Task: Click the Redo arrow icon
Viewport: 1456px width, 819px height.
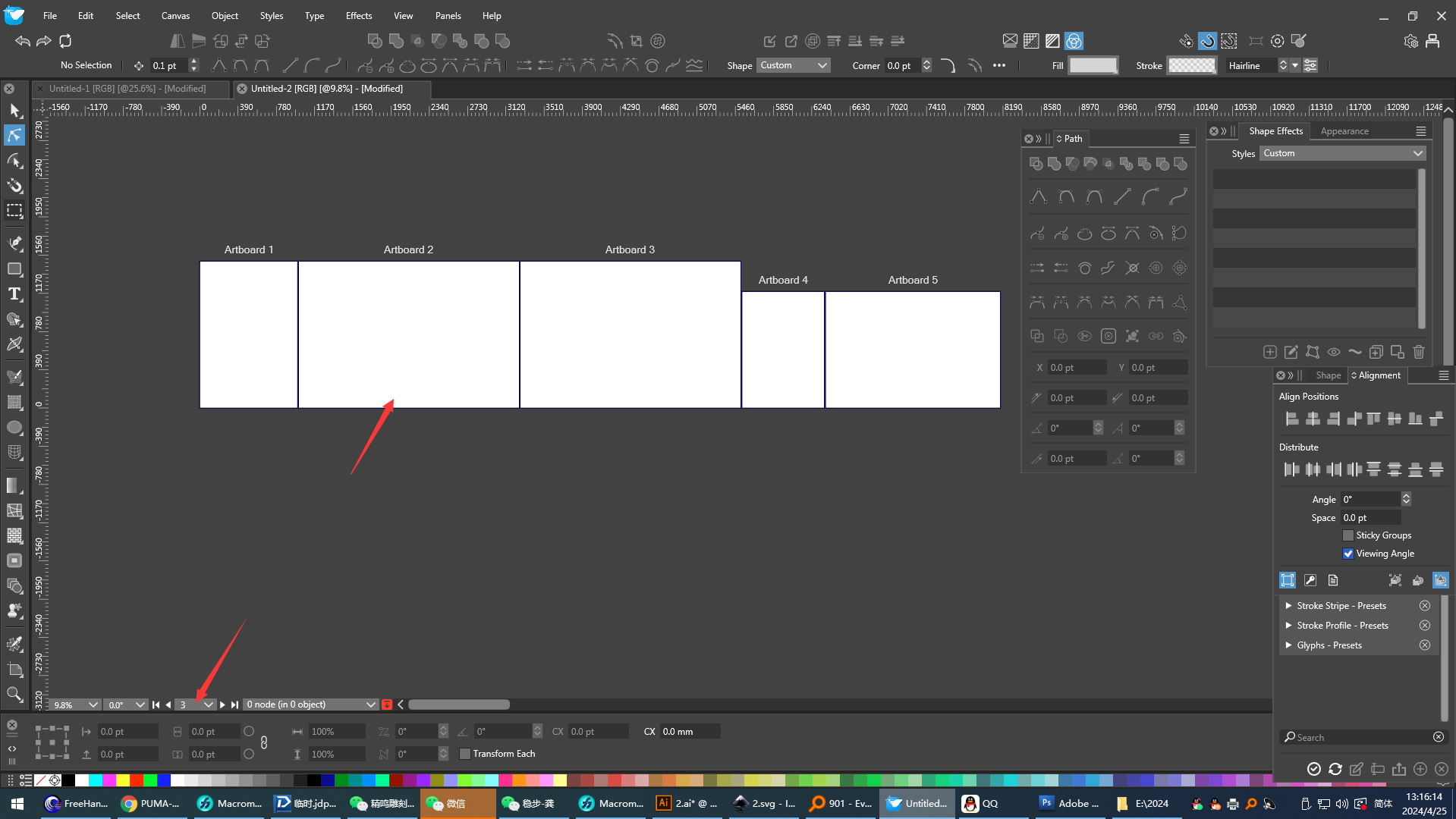Action: (x=44, y=41)
